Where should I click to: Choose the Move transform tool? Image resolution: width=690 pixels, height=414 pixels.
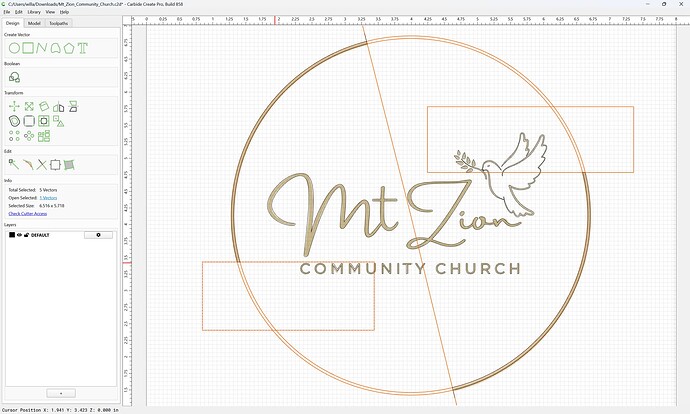pos(14,106)
